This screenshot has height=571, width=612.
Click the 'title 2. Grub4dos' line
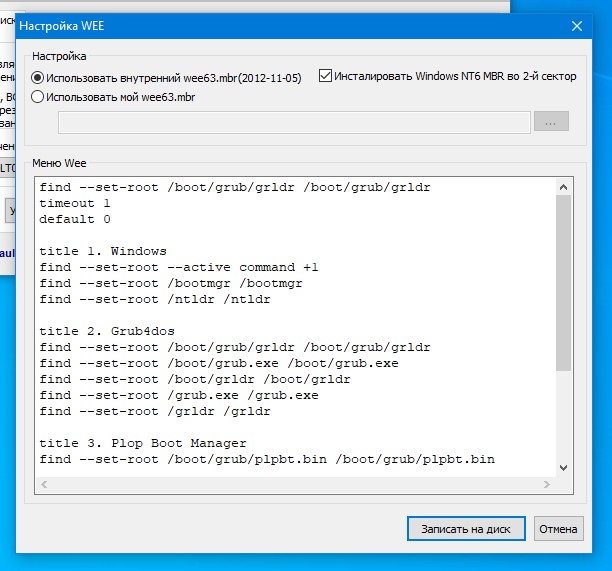[x=107, y=331]
